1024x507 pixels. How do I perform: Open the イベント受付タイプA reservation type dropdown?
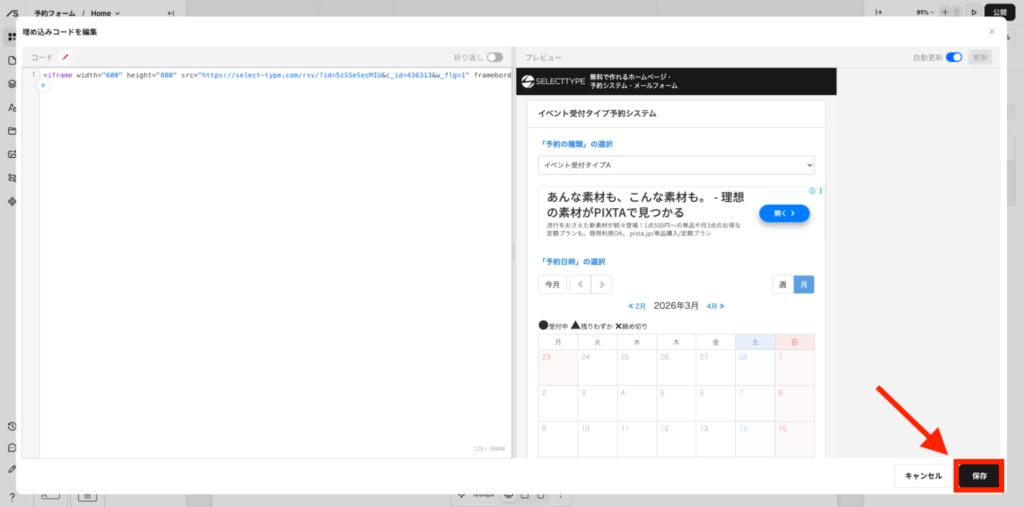(676, 165)
